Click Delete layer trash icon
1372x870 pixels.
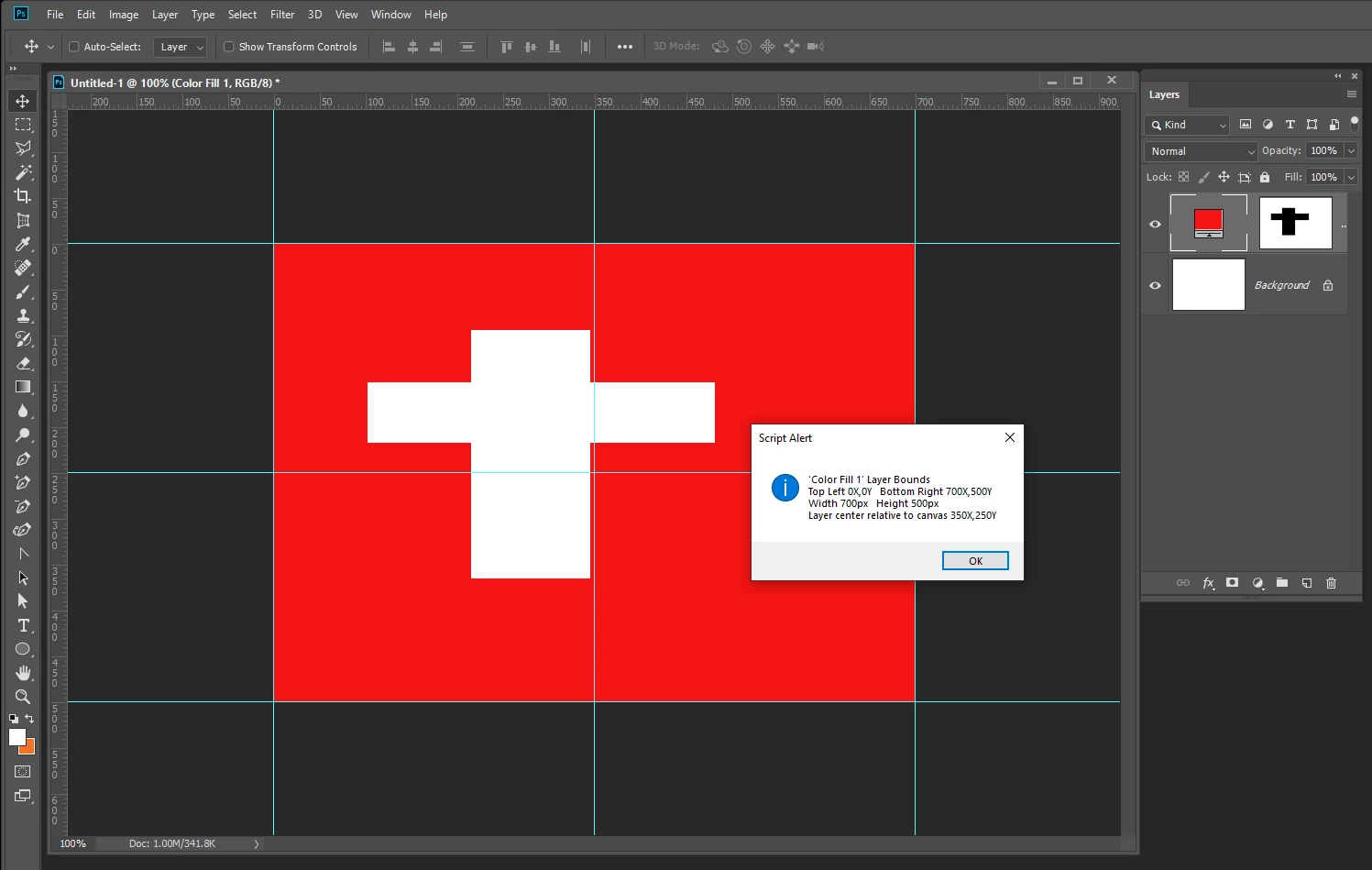(1332, 583)
